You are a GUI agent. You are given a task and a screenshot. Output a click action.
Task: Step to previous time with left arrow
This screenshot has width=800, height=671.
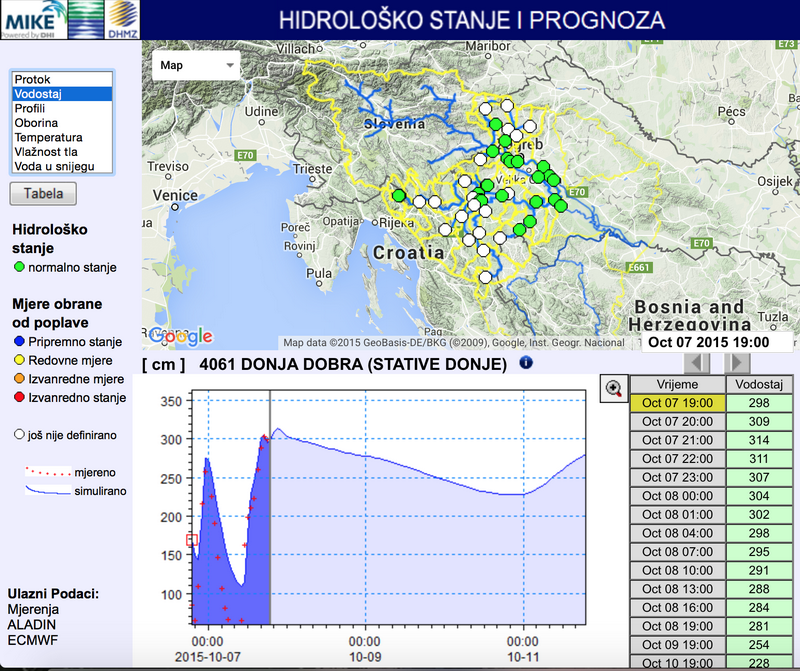coord(696,362)
